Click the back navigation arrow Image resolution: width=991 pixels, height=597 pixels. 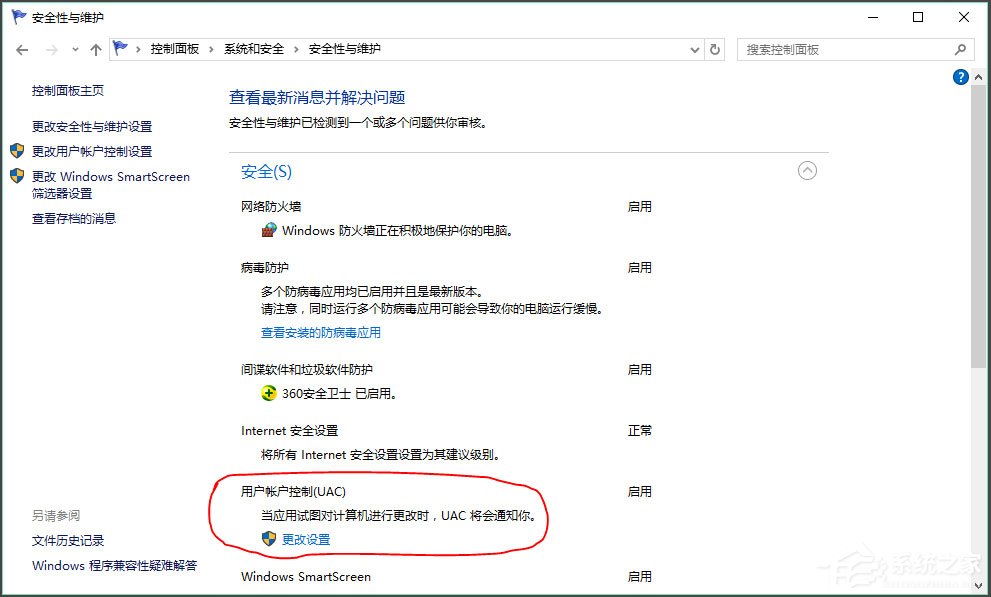(x=20, y=48)
